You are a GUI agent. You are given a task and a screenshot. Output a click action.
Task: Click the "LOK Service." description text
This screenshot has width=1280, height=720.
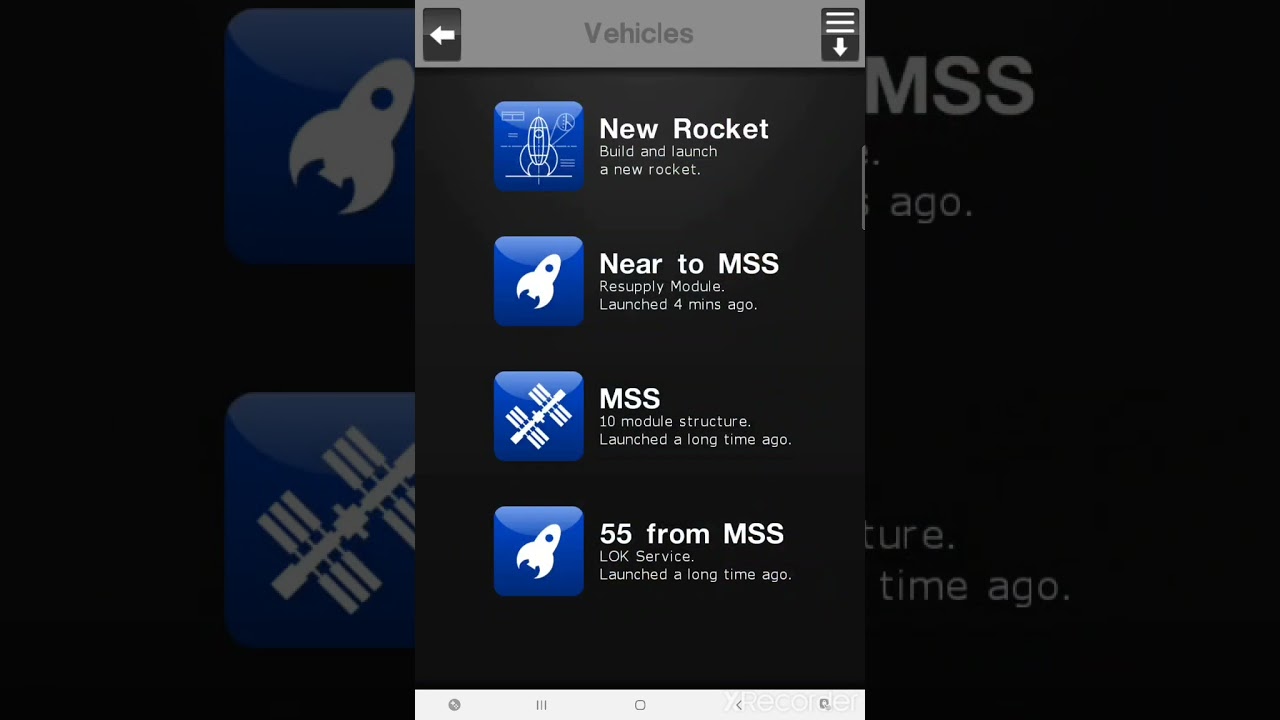point(647,557)
